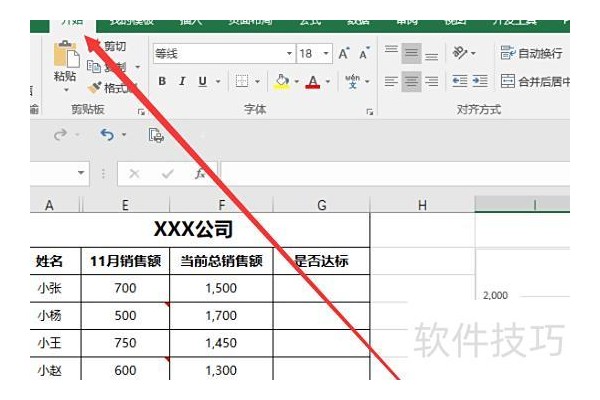
Task: Open the Undo history dropdown arrow
Action: pyautogui.click(x=124, y=135)
